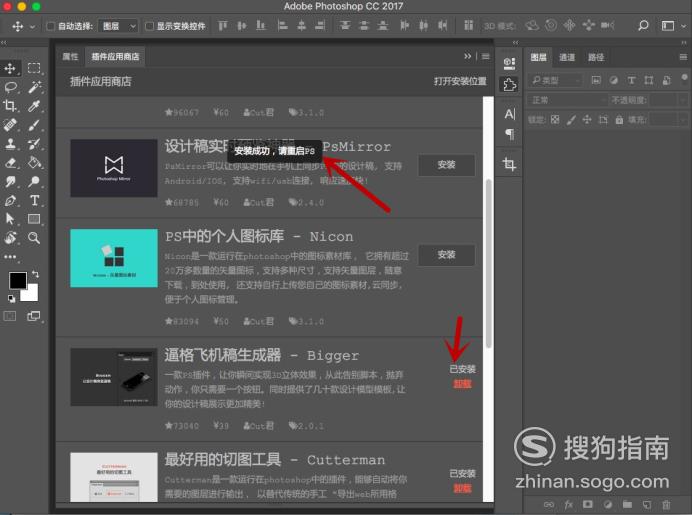Swap foreground and background colors
Screen dimensions: 692x515
tap(36, 274)
